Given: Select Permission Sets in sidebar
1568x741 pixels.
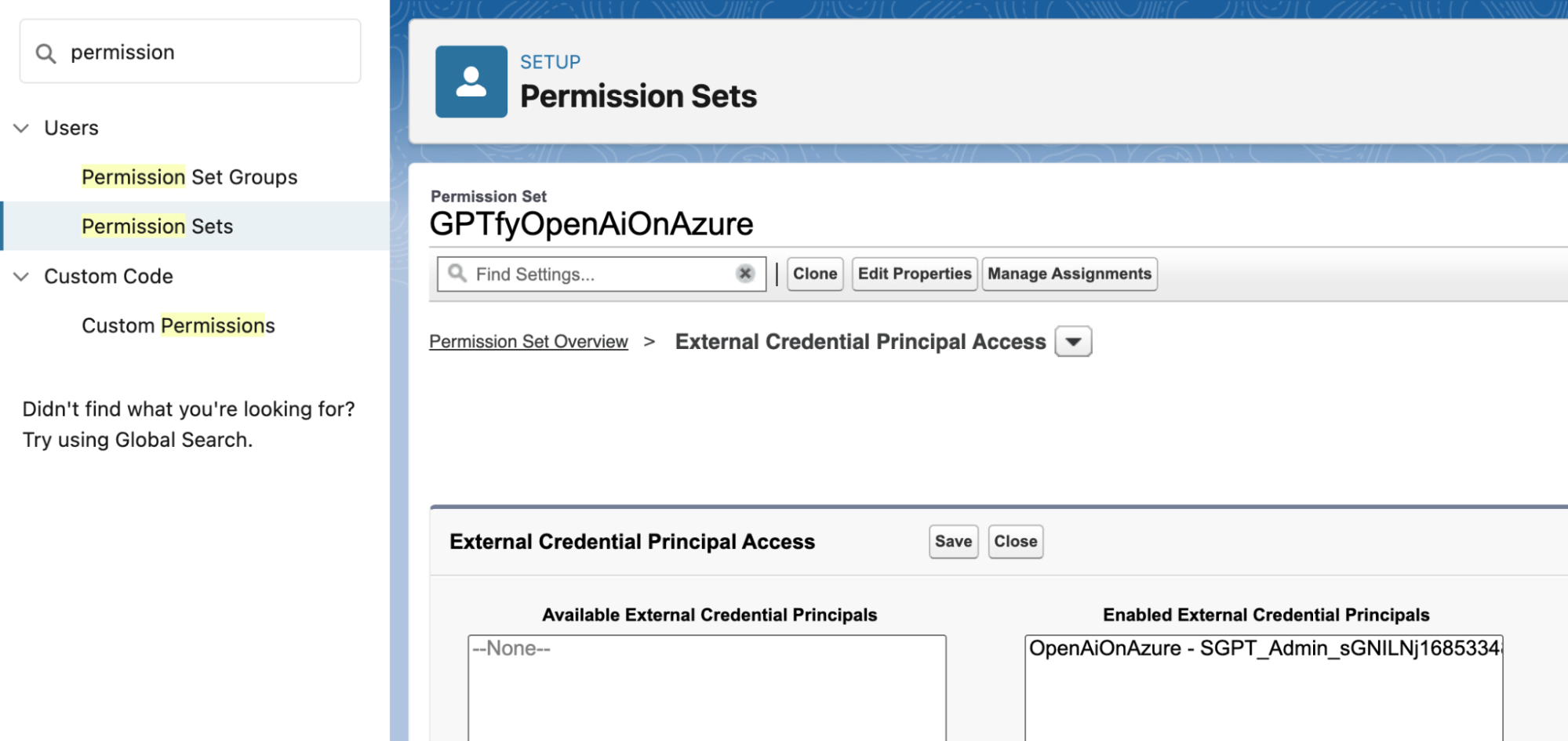Looking at the screenshot, I should point(157,227).
